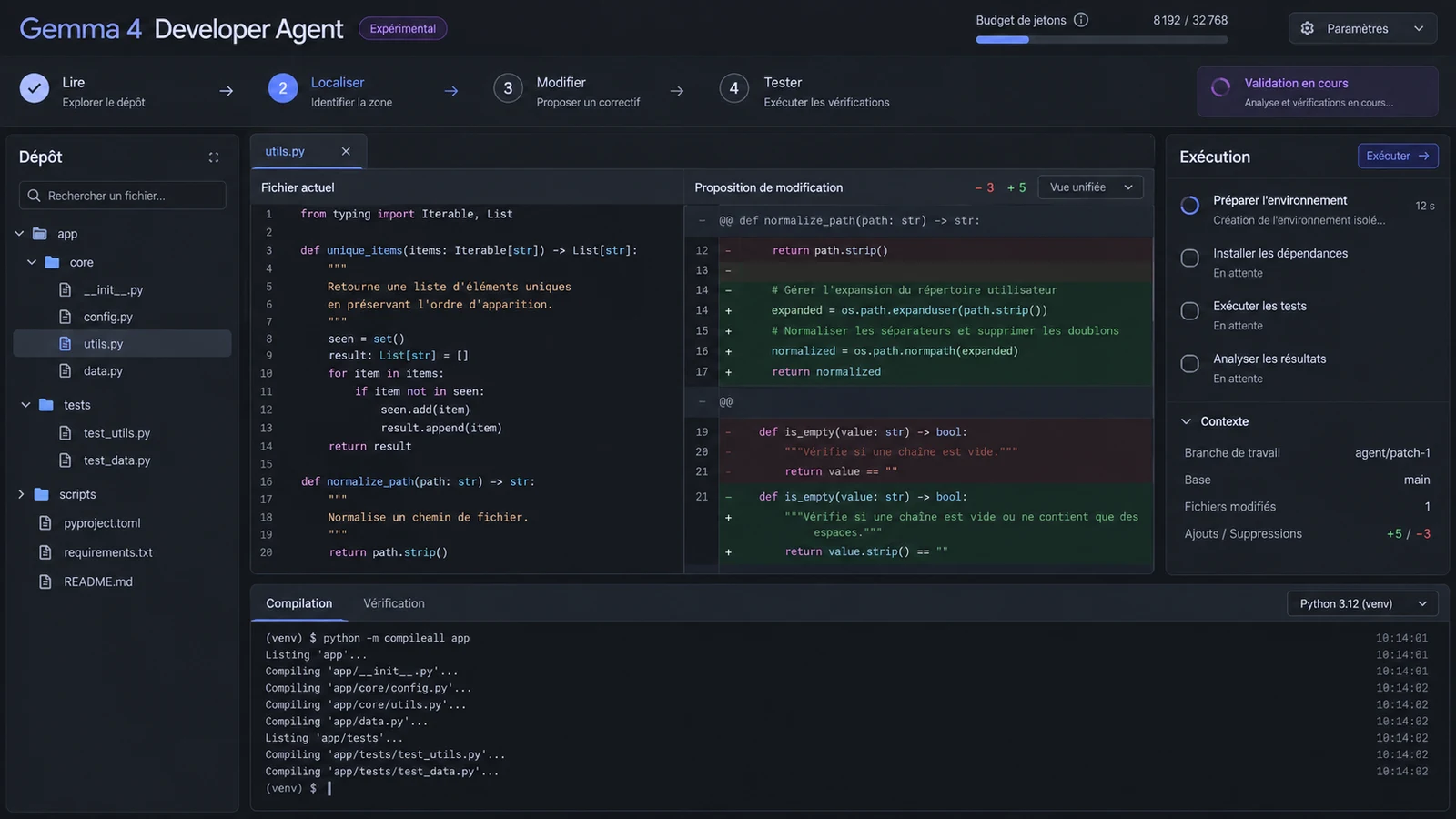Click the Analyser les résultats status circle
The width and height of the screenshot is (1456, 819).
pyautogui.click(x=1189, y=364)
